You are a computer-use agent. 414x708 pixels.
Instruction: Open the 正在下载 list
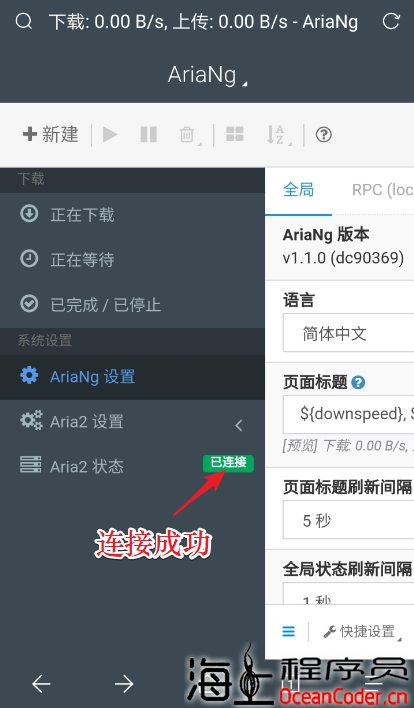coord(132,214)
